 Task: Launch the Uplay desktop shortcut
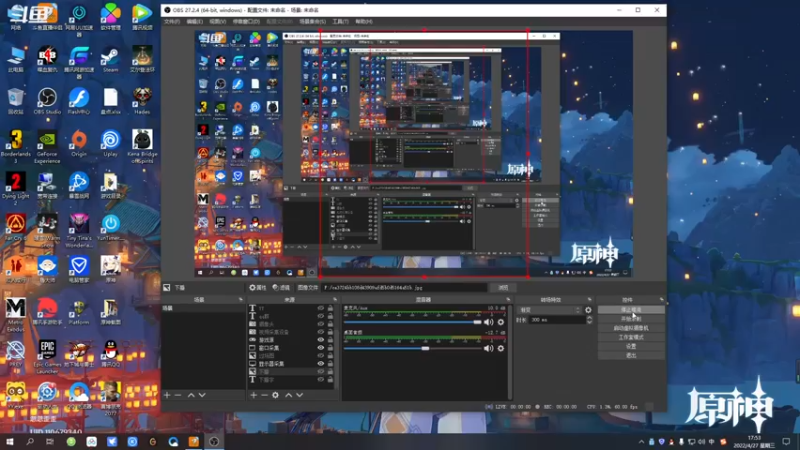[x=110, y=143]
